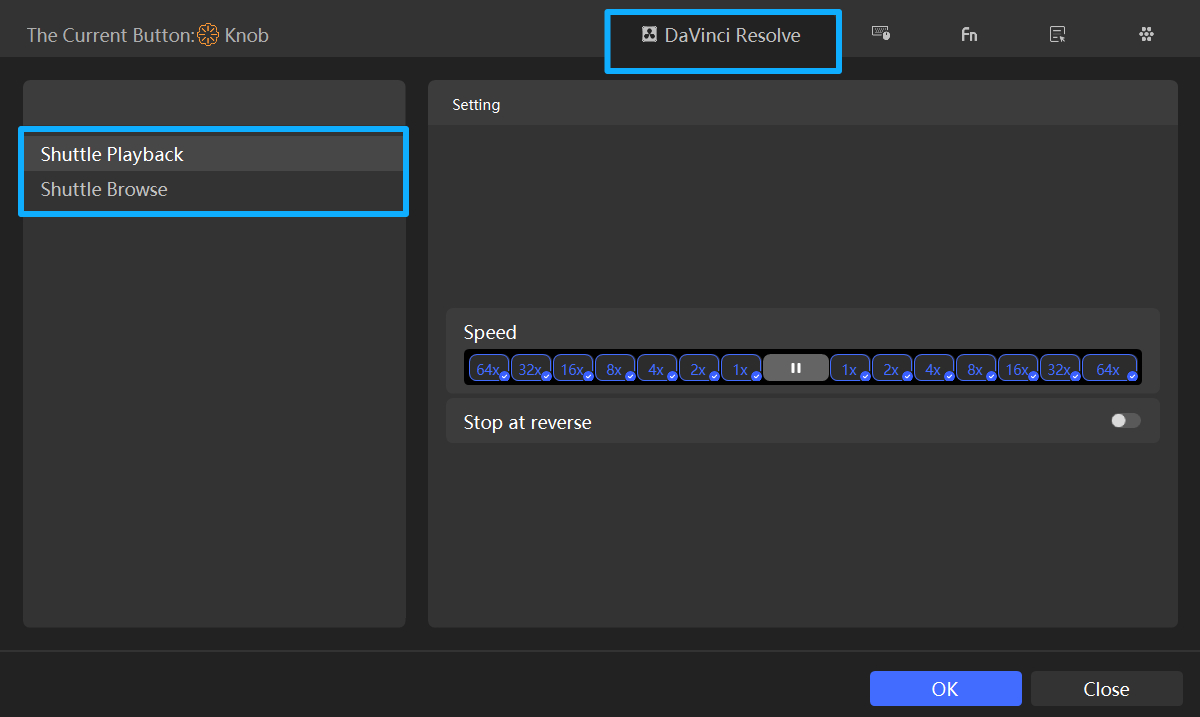Click the orange knob icon in the header
Screen dimensions: 1200x717
pos(207,34)
